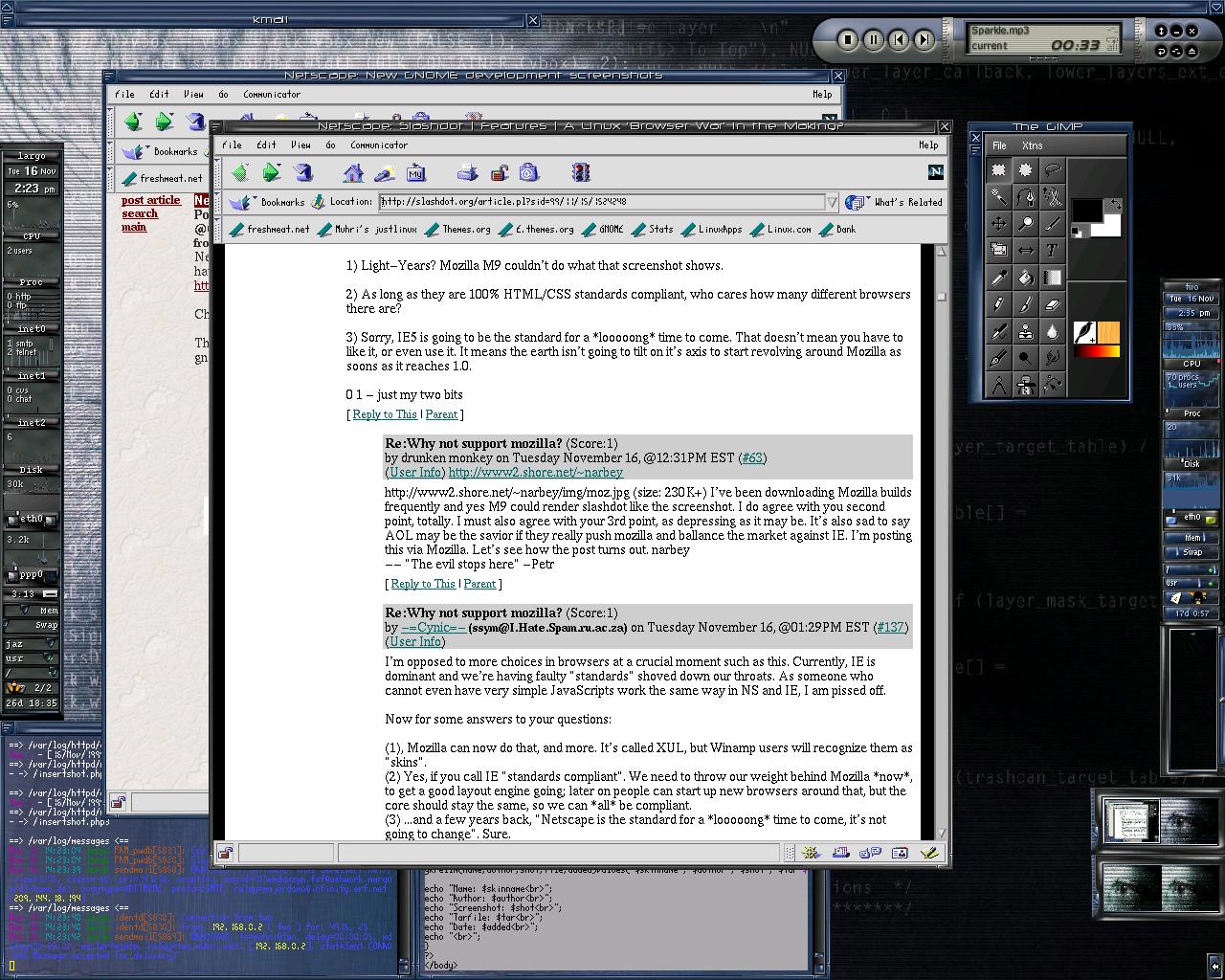Viewport: 1225px width, 980px height.
Task: Open Security padlock toolbar icon
Action: 499,172
